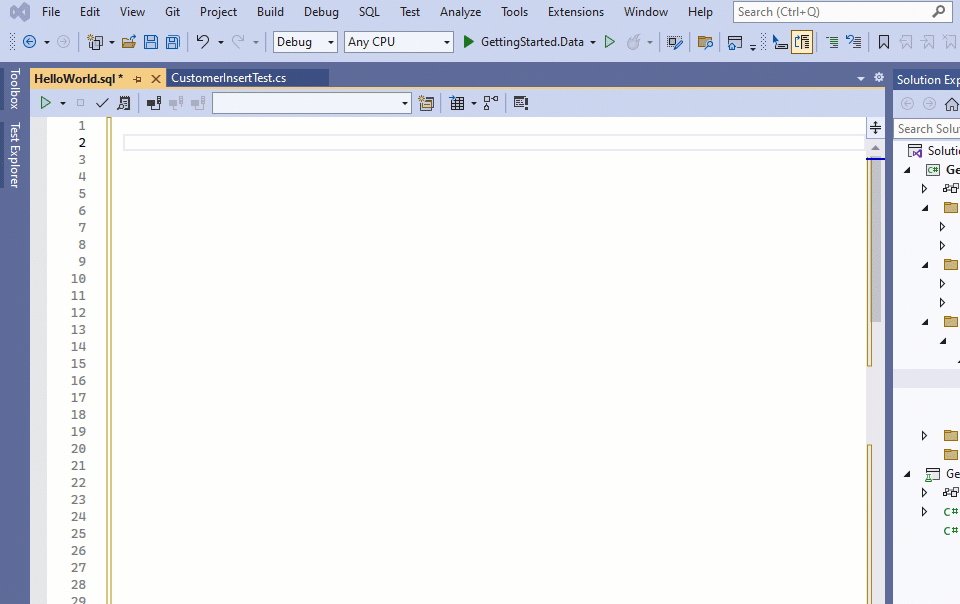Image resolution: width=960 pixels, height=604 pixels.
Task: Open the GettingStarted.Data startup project dropdown arrow
Action: click(593, 42)
